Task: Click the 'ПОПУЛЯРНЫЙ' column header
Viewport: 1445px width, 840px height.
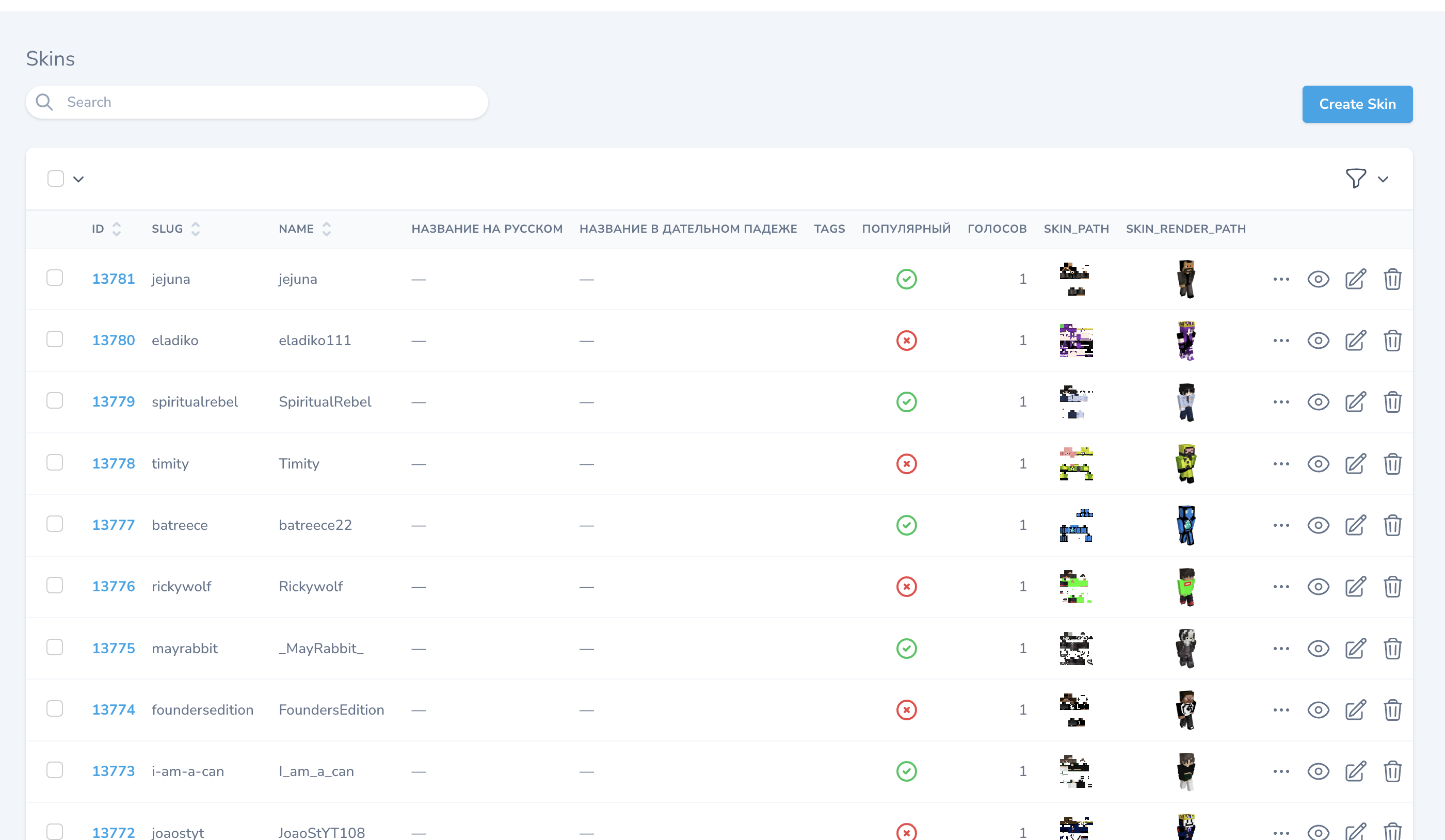Action: [x=906, y=229]
